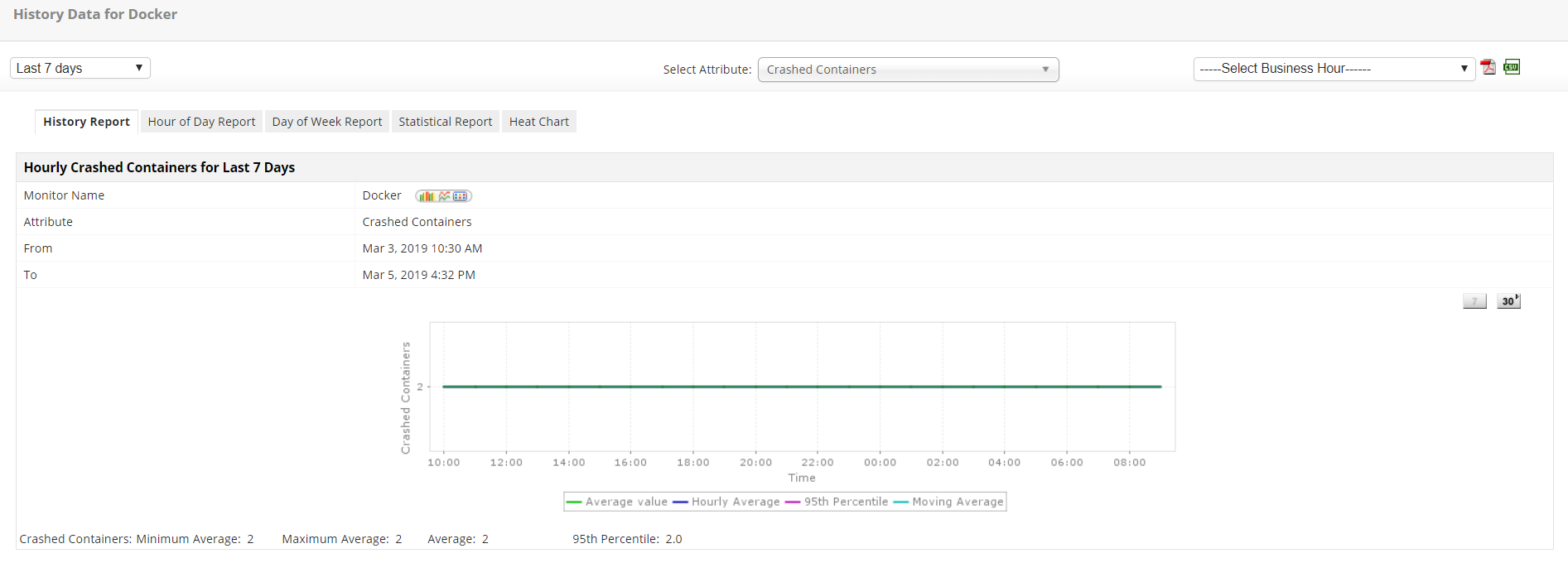1568x563 pixels.
Task: Click the Docker monitor name link
Action: 382,195
